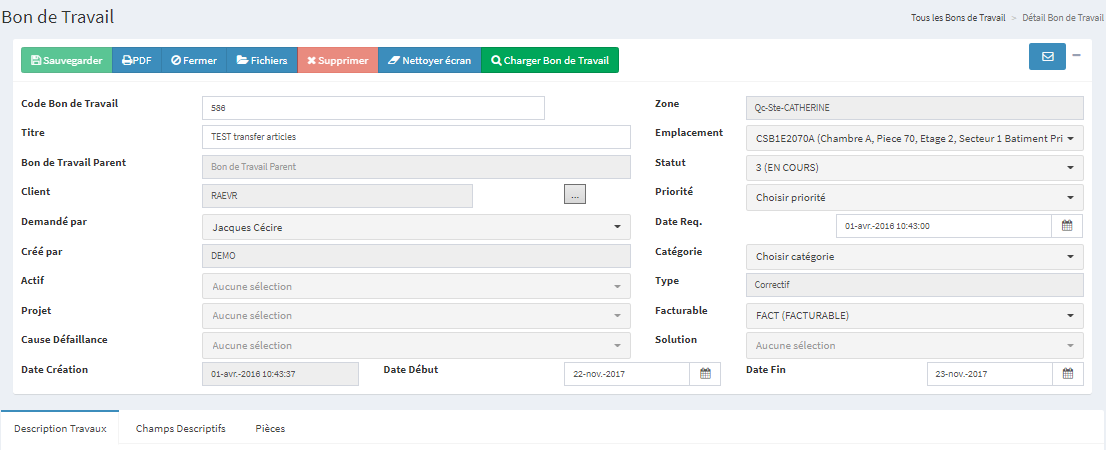Click the Bon de Travail page heading
This screenshot has height=450, width=1106.
coord(58,17)
